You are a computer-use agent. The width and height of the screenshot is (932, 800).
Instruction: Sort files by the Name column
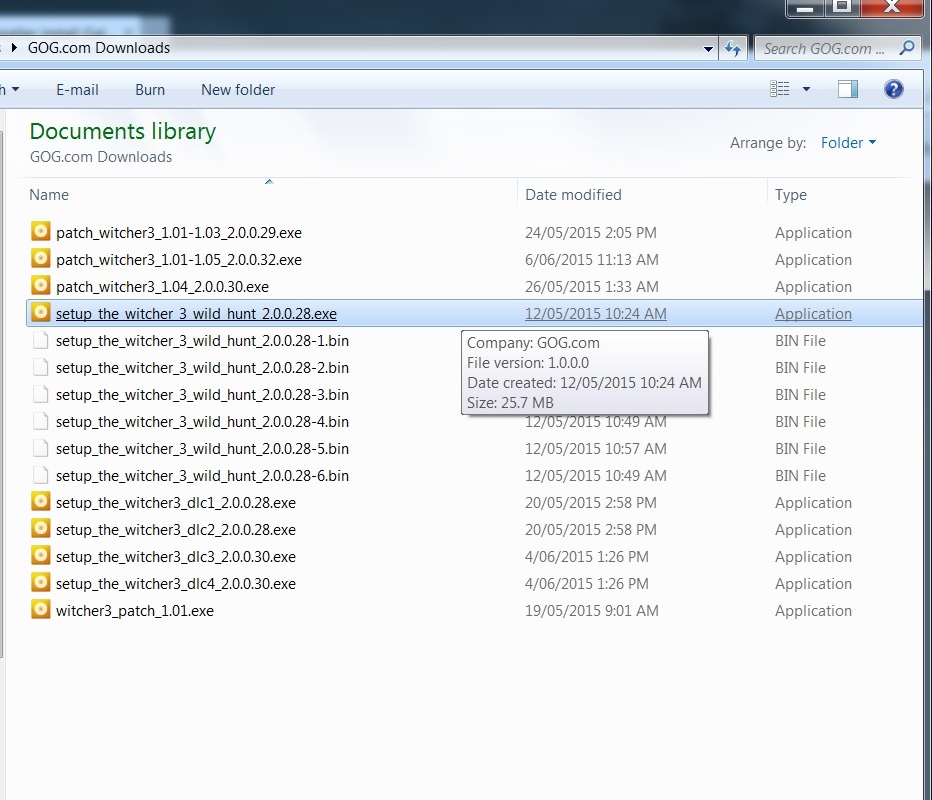coord(49,195)
